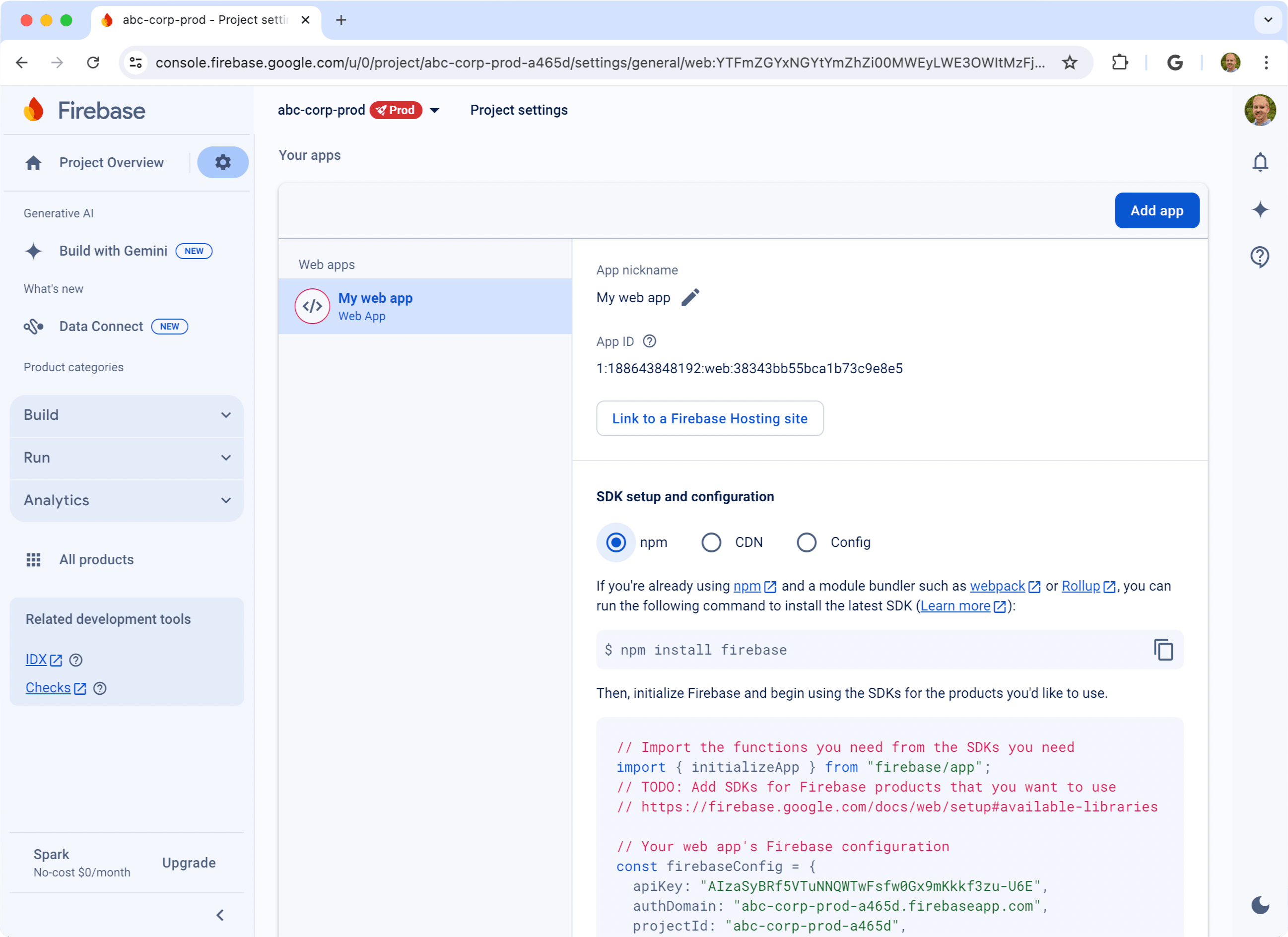Screen dimensions: 1288x937
Task: Click the IDX help icon
Action: tap(75, 660)
